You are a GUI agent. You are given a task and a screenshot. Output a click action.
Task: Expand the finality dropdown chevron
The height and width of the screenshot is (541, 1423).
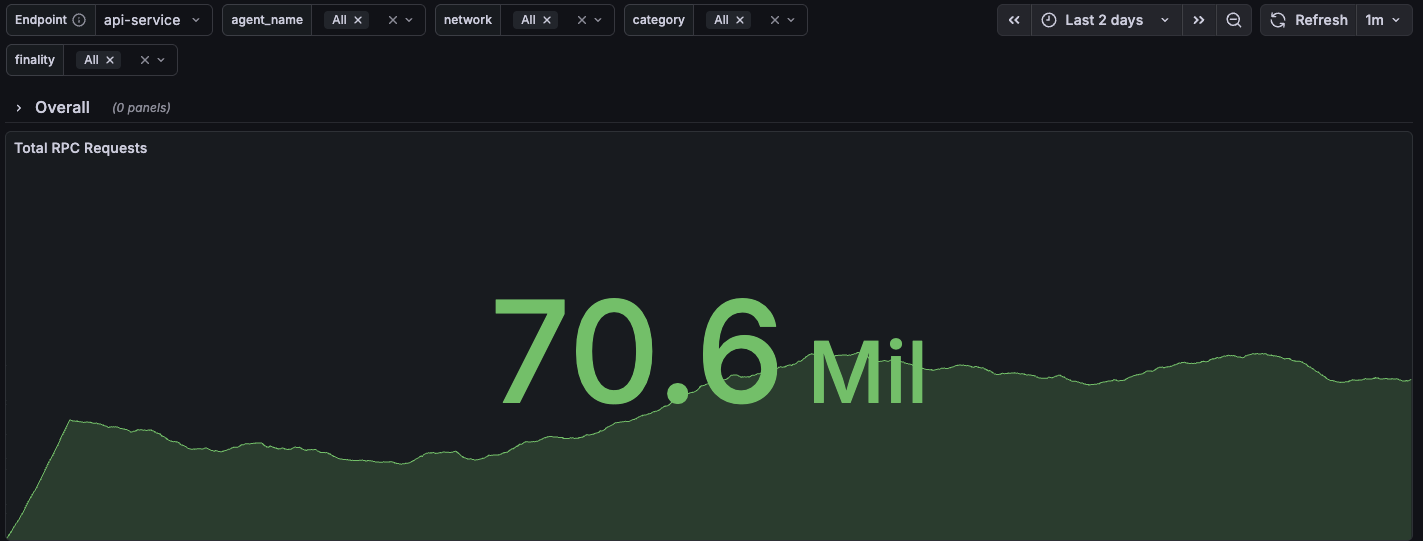click(x=162, y=60)
